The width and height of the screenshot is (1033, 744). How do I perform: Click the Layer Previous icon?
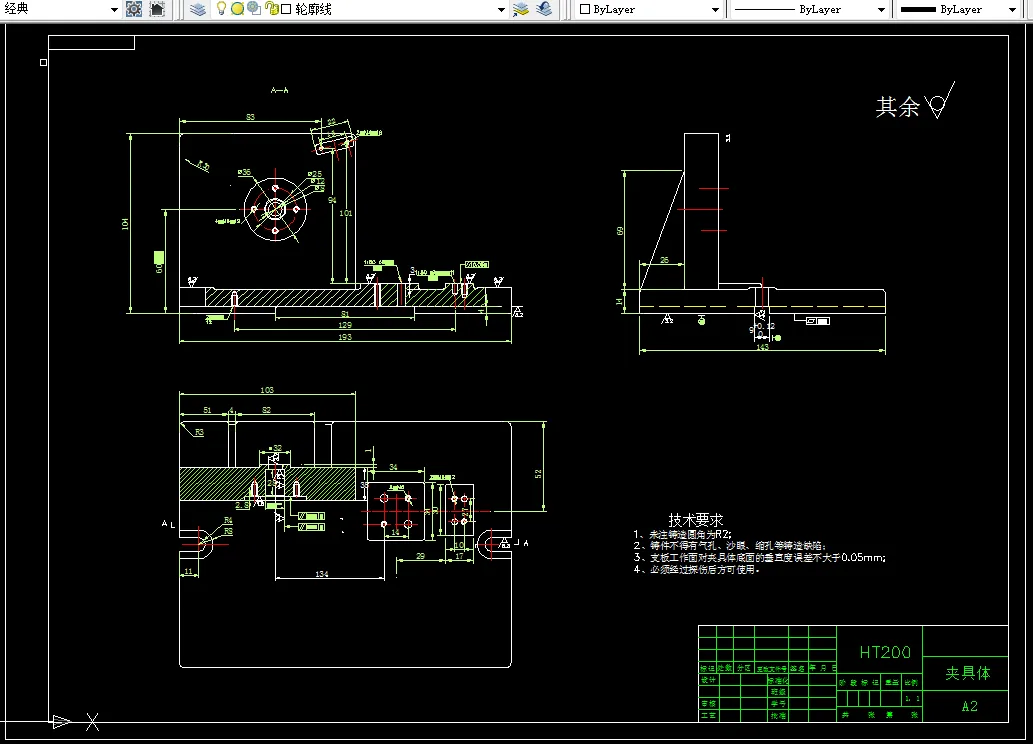pos(544,9)
